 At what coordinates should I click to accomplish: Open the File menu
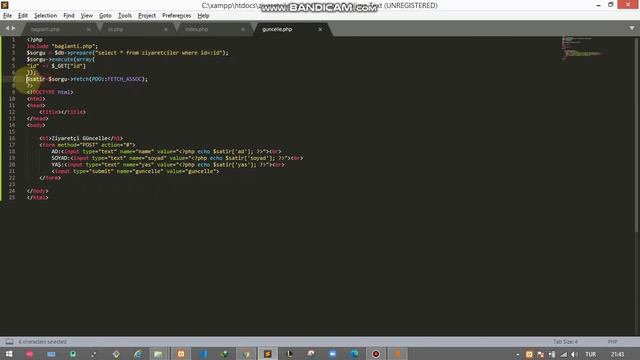point(7,16)
